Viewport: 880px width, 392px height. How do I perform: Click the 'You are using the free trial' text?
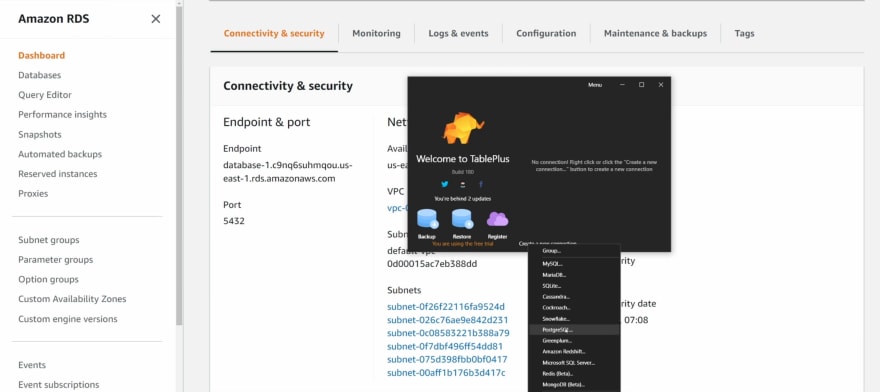[462, 244]
